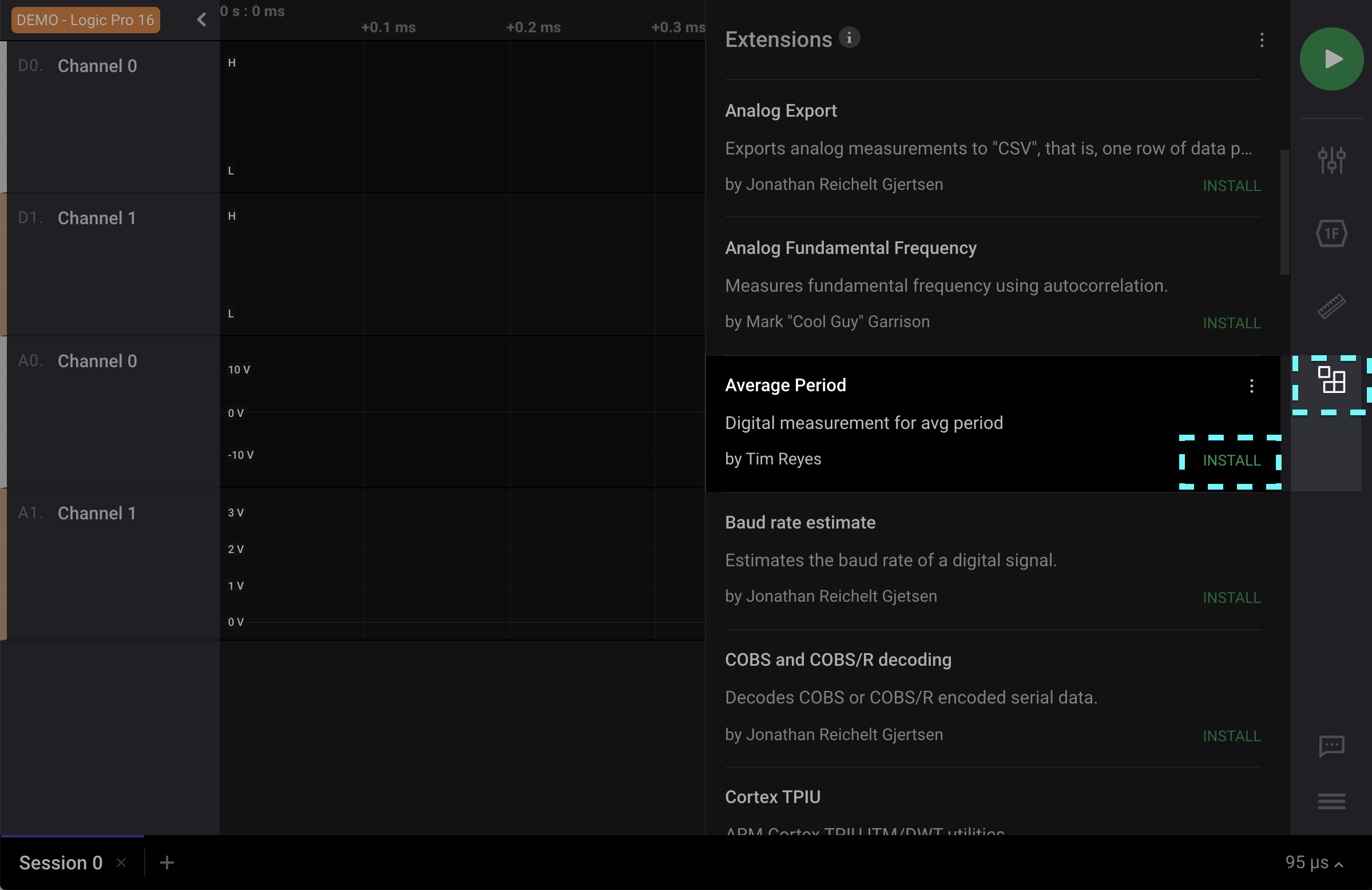Click the DEMO - Logic Pro 16 device badge

[85, 20]
